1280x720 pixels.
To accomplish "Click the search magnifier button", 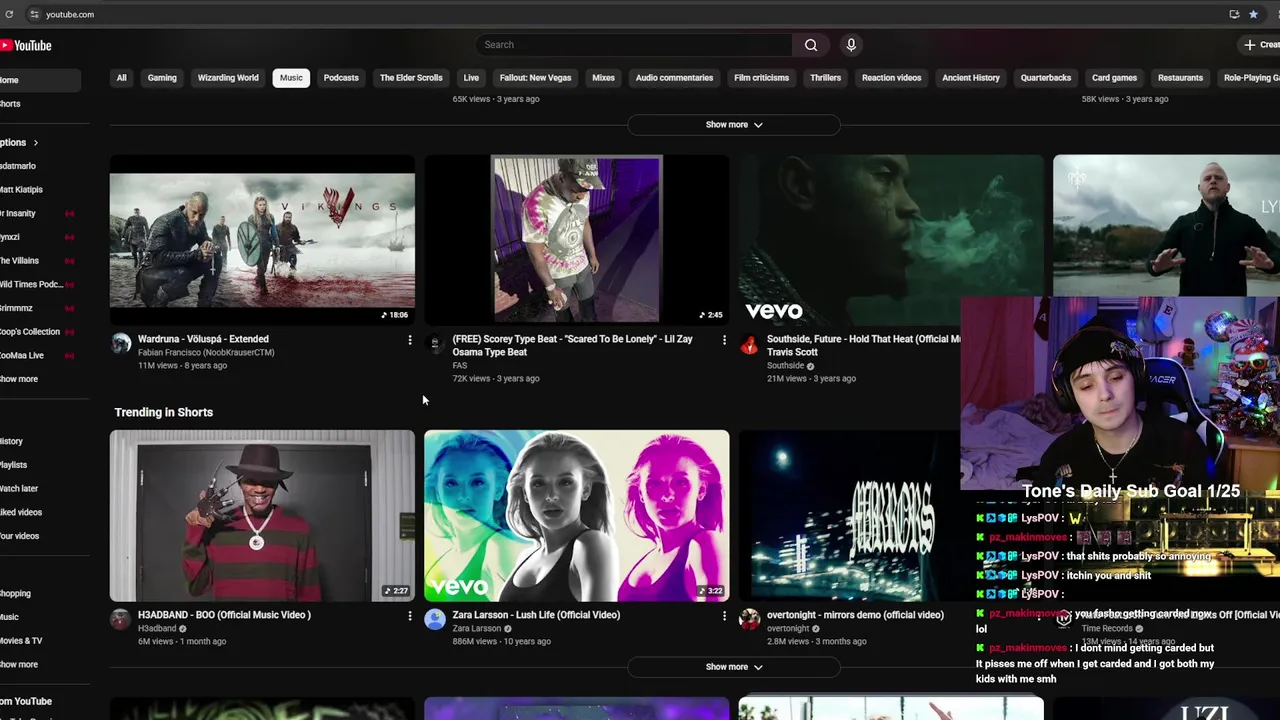I will (811, 45).
